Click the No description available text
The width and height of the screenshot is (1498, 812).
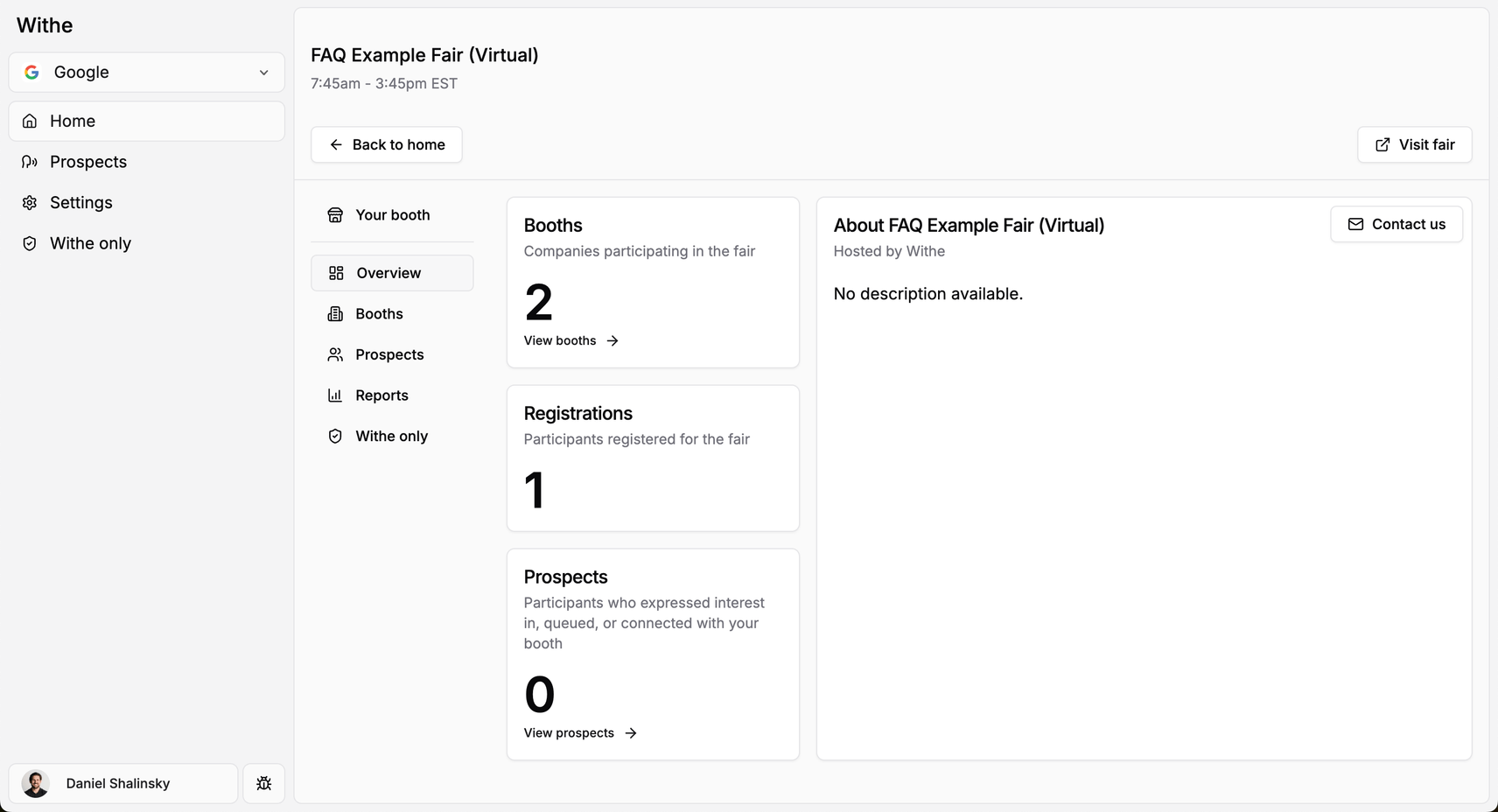(x=928, y=294)
